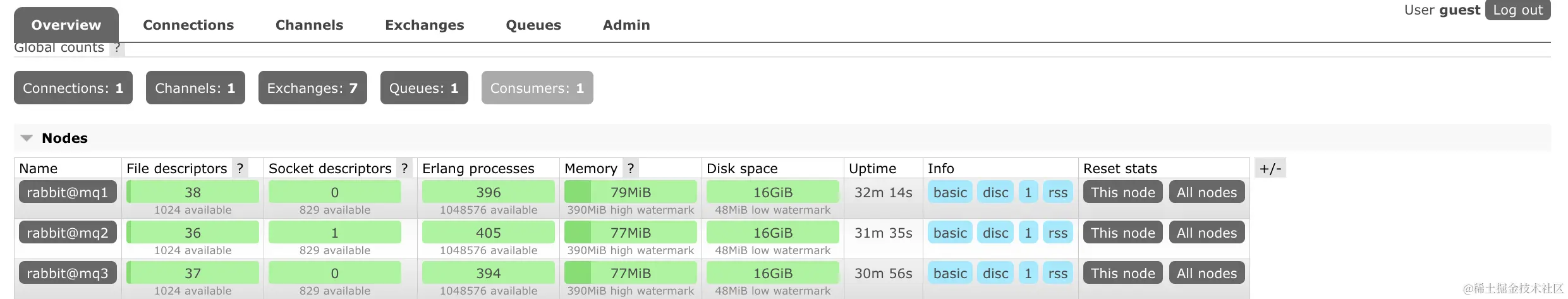Click help icon beside Socket descriptors
This screenshot has width=1568, height=299.
(x=404, y=168)
